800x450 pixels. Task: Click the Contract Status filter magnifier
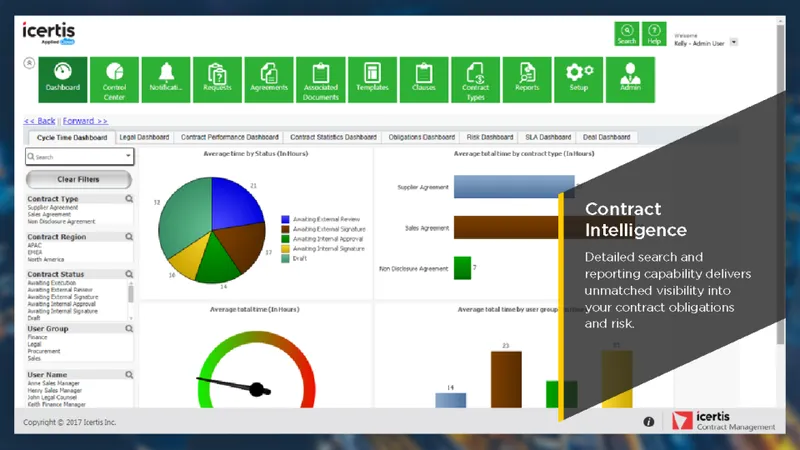click(x=129, y=274)
